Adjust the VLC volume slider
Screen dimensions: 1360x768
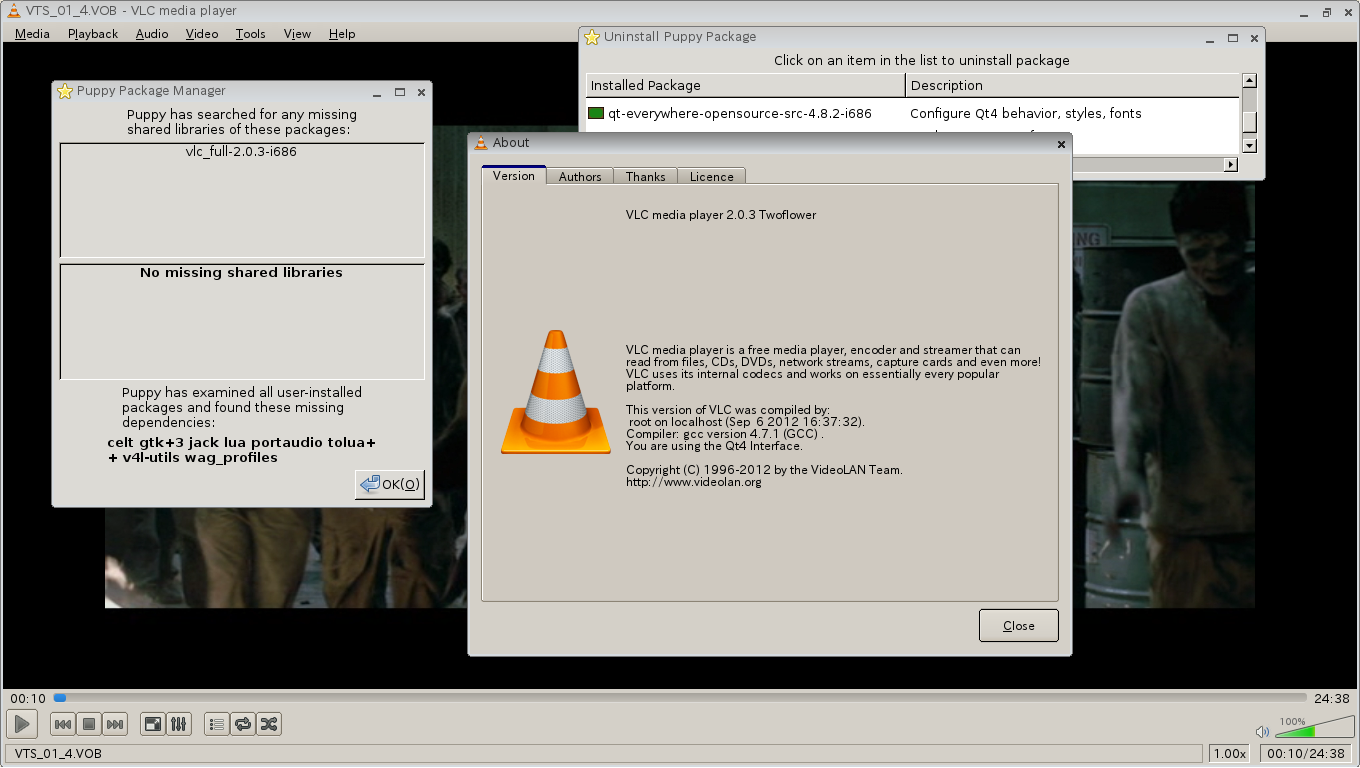[x=1314, y=728]
